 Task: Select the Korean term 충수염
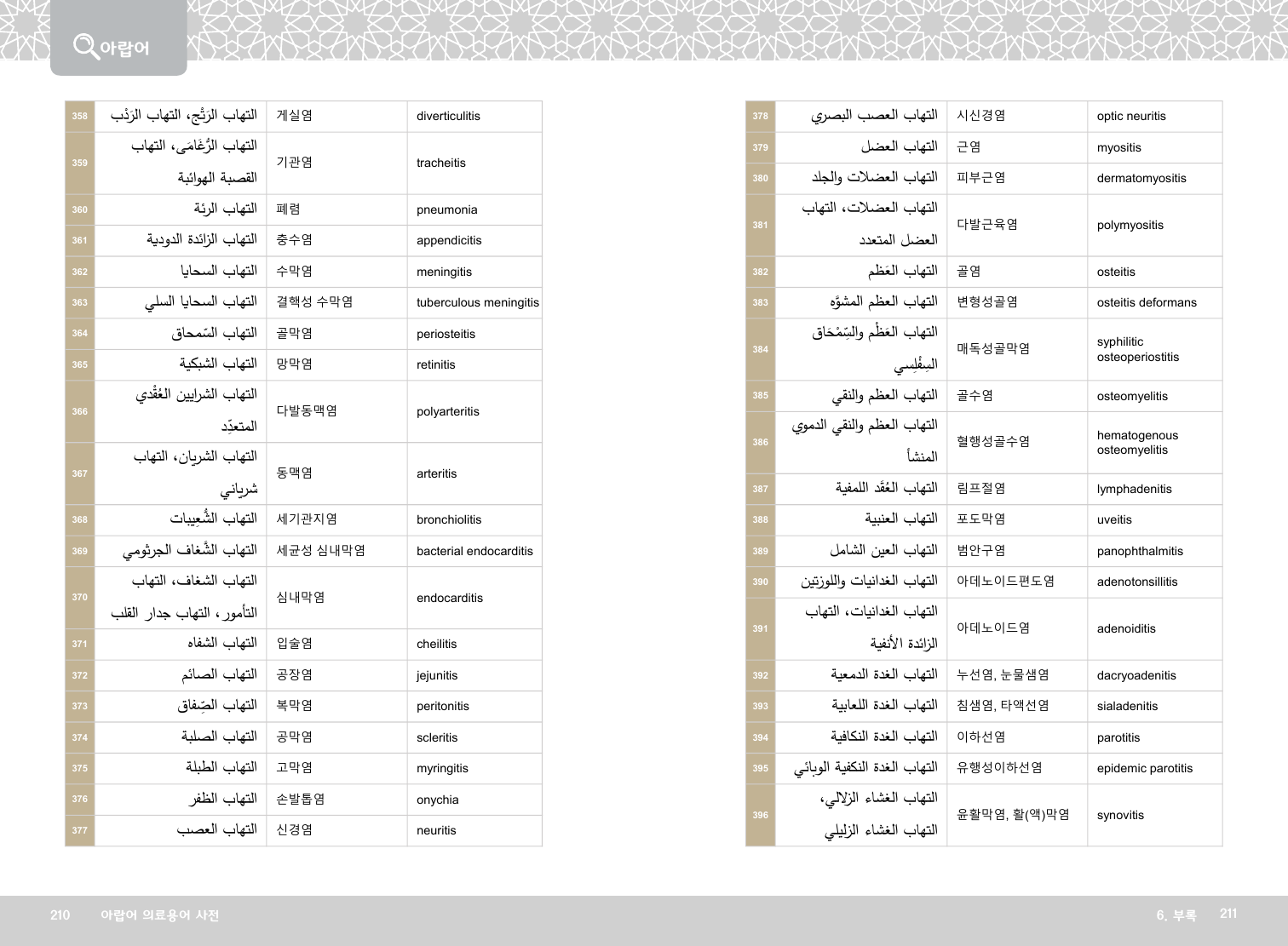click(x=294, y=240)
